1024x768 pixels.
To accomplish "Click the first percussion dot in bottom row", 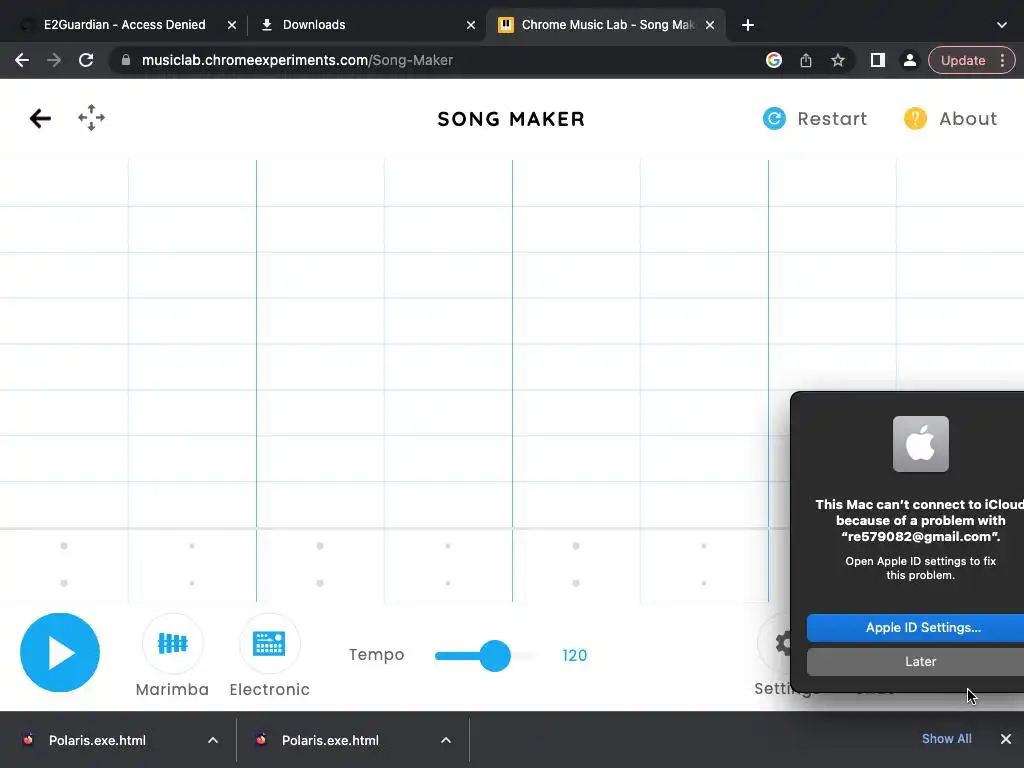I will point(64,583).
